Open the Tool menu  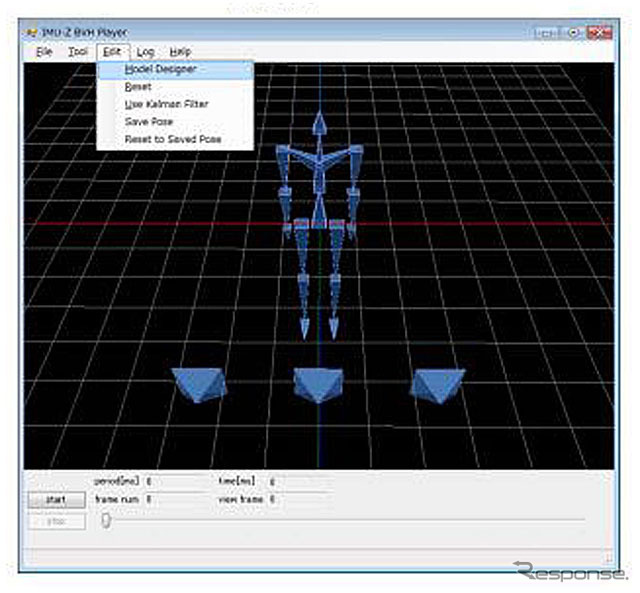tap(78, 51)
